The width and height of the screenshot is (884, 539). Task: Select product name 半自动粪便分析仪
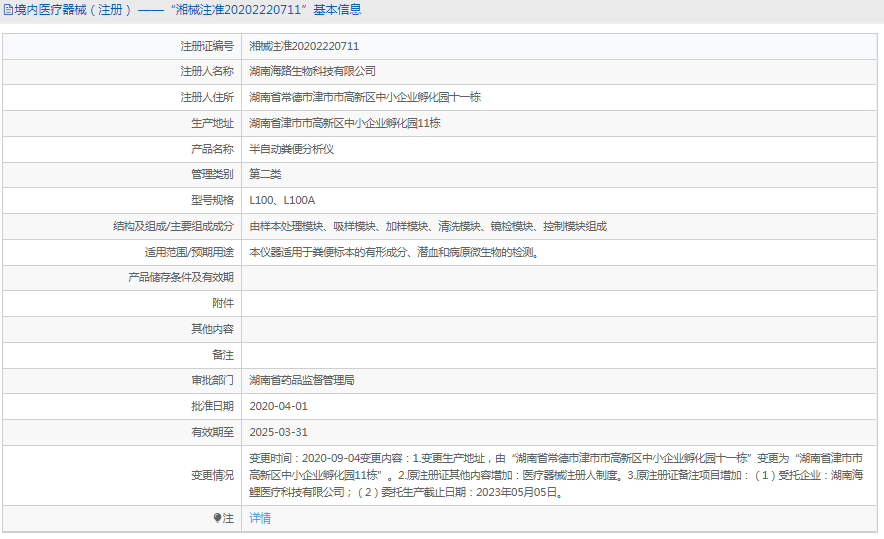(x=291, y=149)
